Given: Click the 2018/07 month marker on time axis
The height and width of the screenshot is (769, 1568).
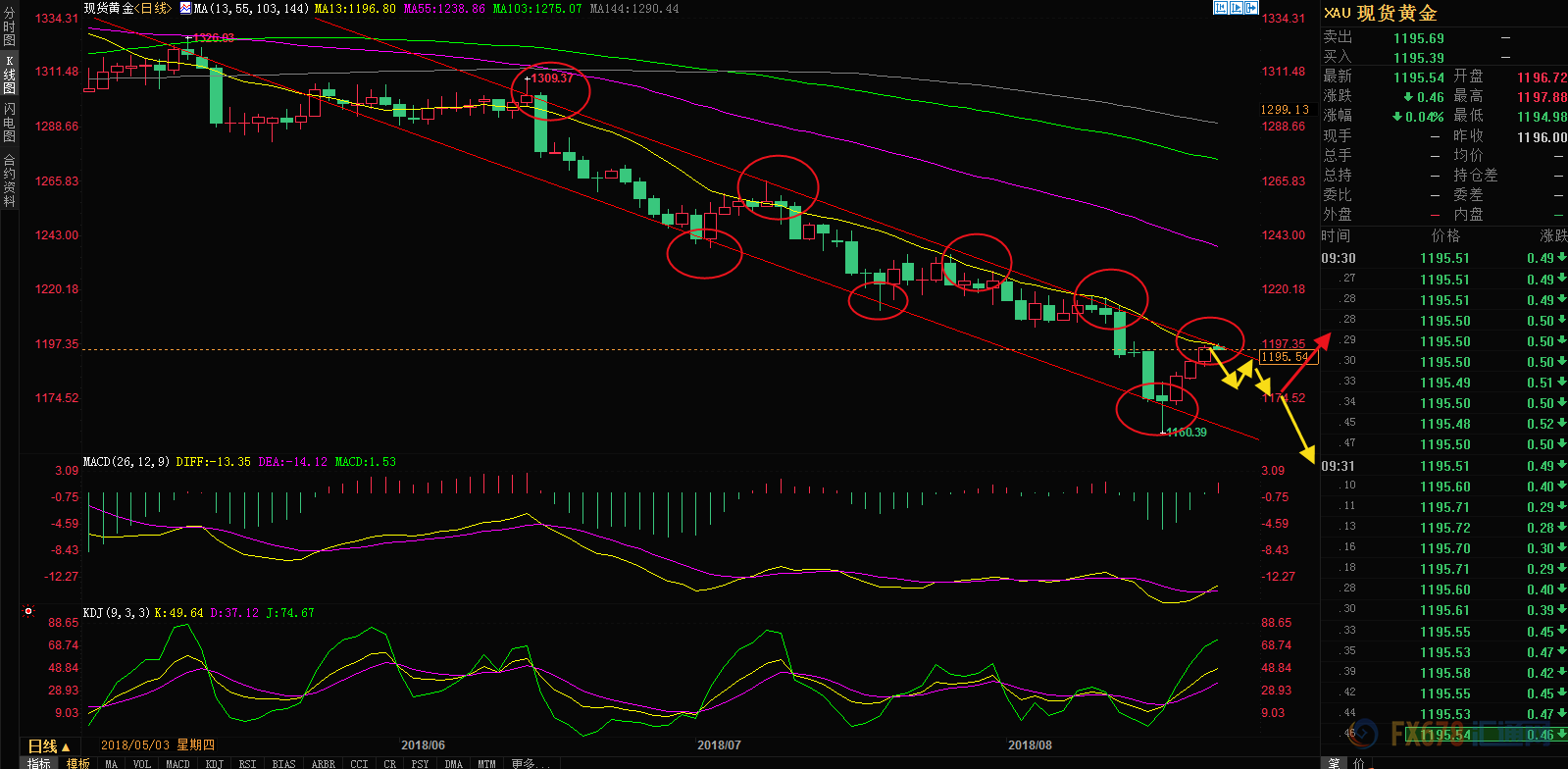Looking at the screenshot, I should [718, 744].
